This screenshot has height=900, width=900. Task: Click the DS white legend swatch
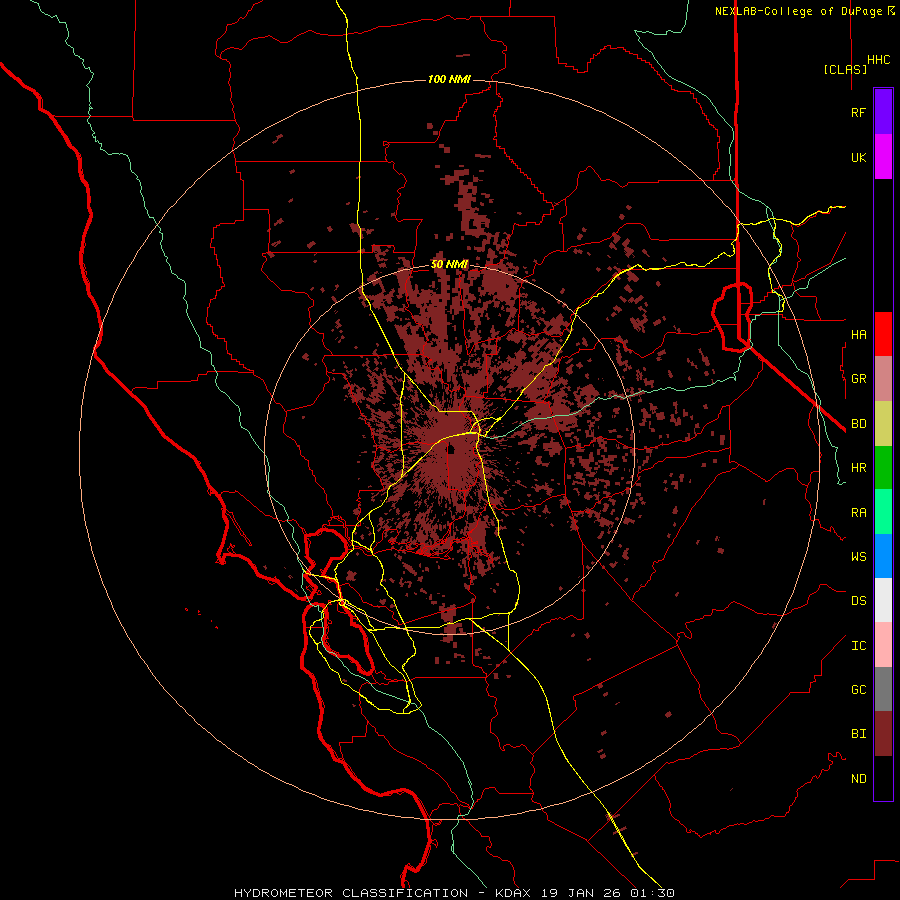click(x=883, y=600)
